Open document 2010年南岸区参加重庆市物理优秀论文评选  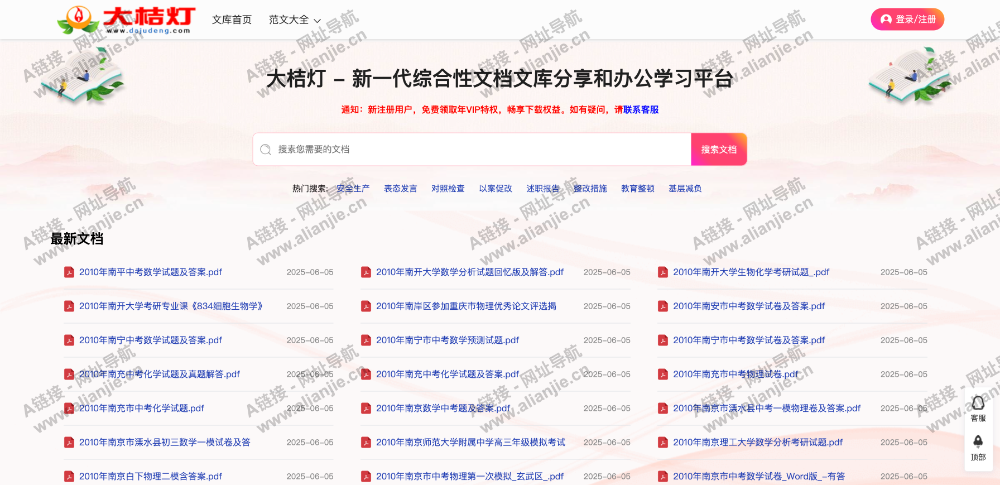[x=466, y=306]
